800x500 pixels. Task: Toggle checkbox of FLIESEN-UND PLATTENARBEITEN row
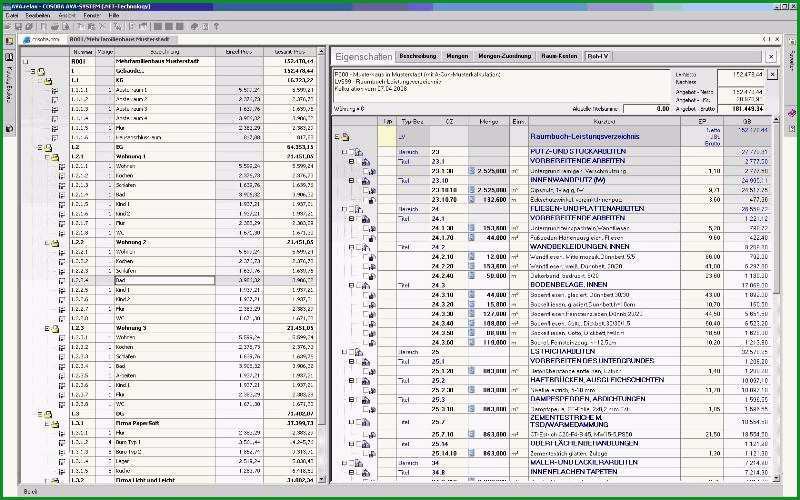pyautogui.click(x=352, y=209)
